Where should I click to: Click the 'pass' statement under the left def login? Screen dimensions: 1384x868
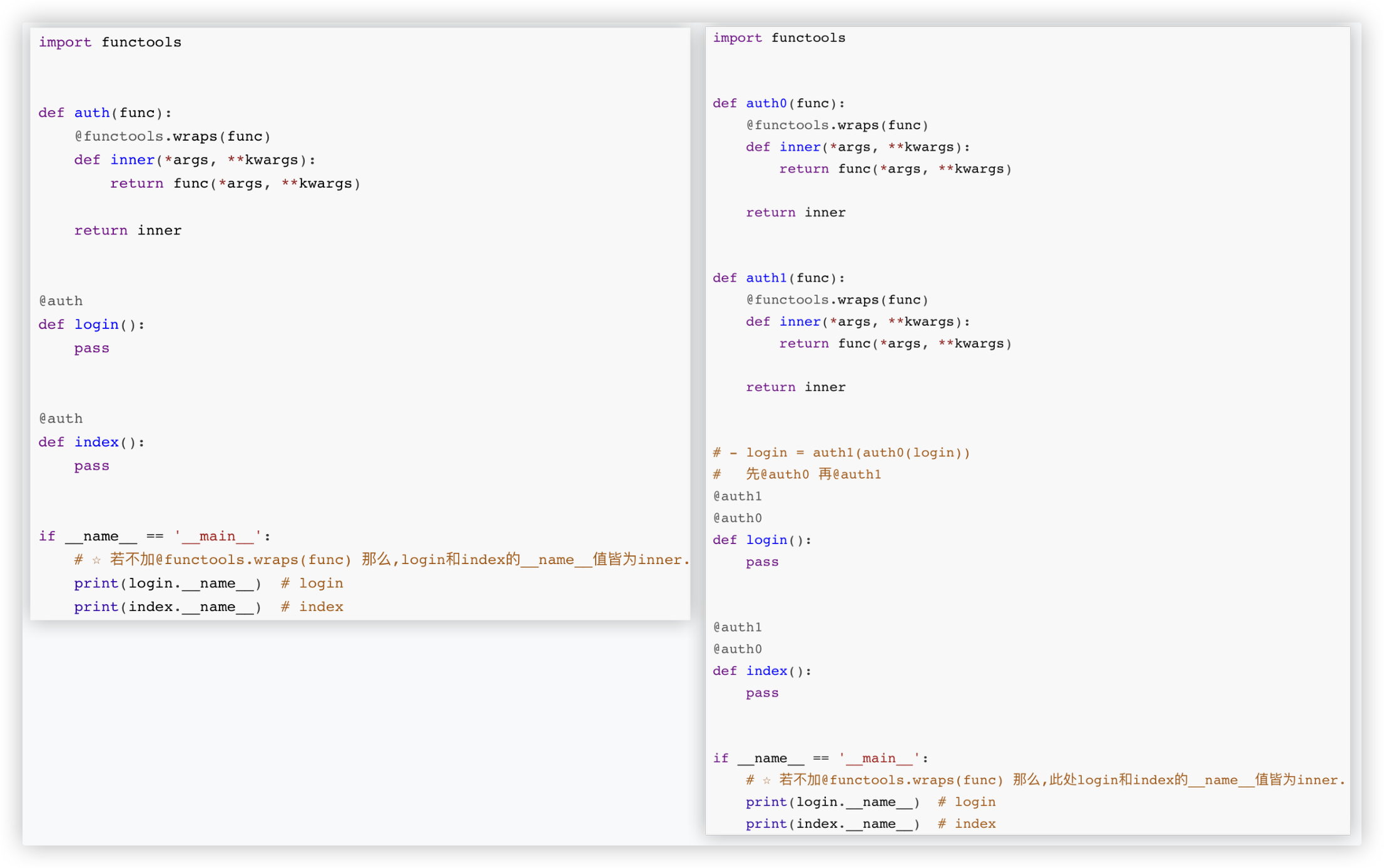[x=91, y=348]
